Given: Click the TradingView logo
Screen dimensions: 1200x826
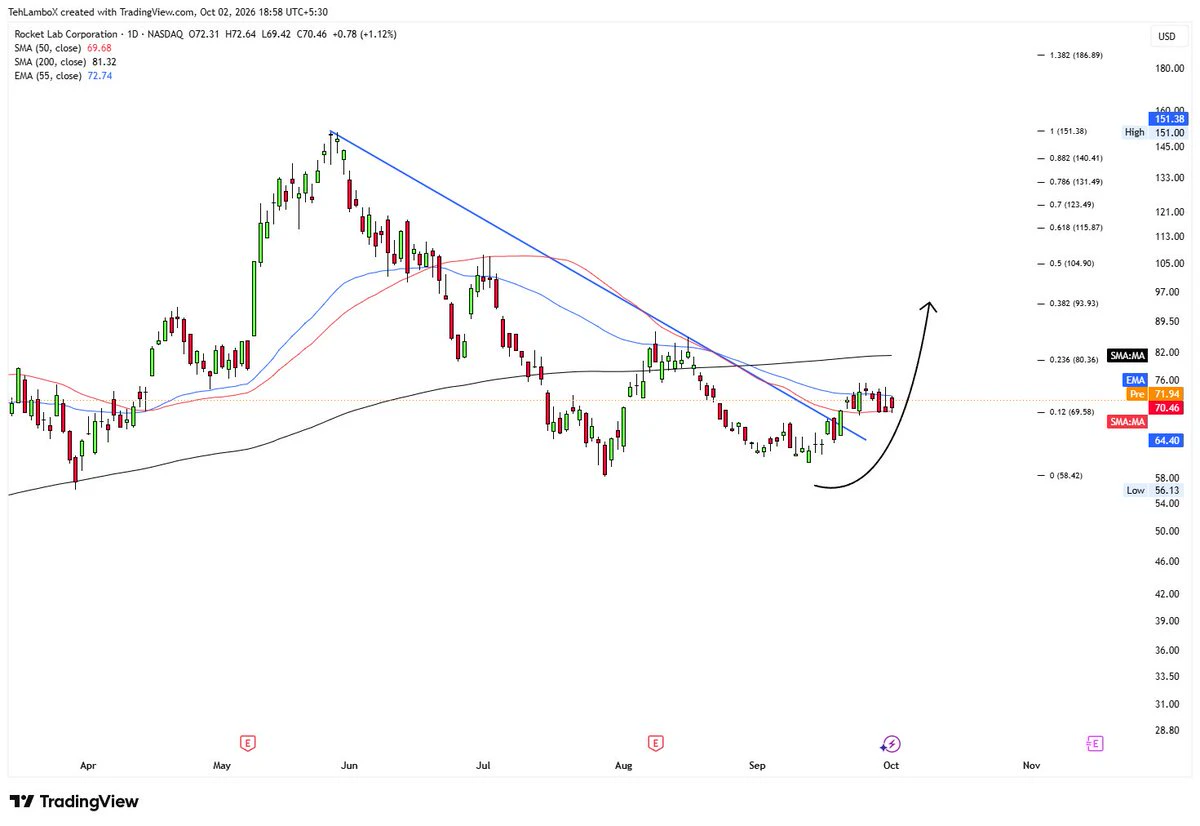Looking at the screenshot, I should tap(74, 802).
